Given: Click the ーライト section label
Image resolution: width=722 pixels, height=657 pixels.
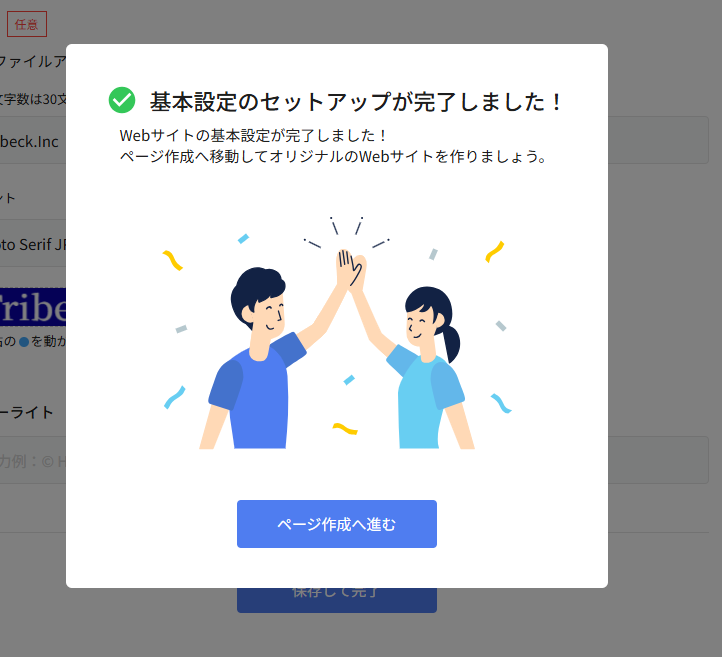Looking at the screenshot, I should (27, 413).
